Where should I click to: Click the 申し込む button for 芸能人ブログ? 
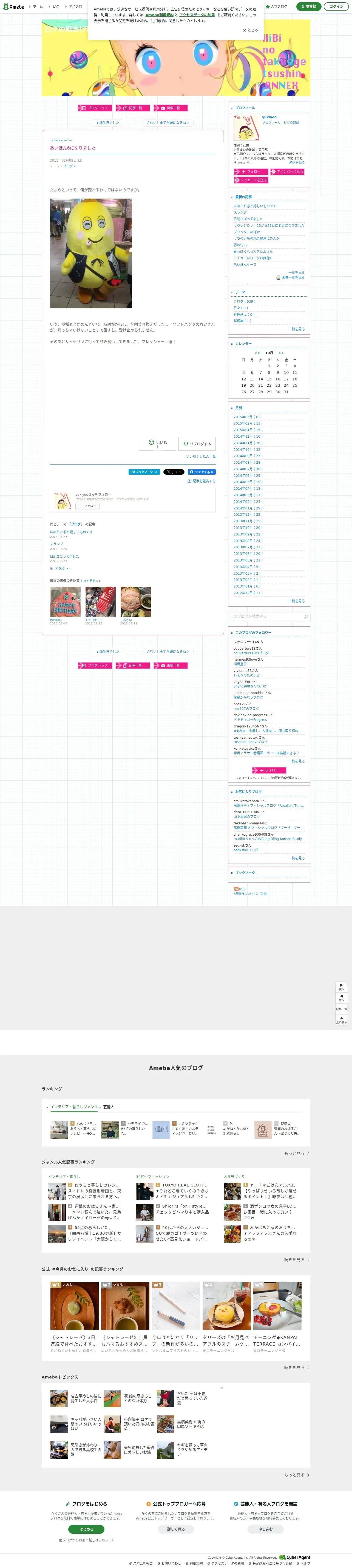click(x=266, y=1529)
